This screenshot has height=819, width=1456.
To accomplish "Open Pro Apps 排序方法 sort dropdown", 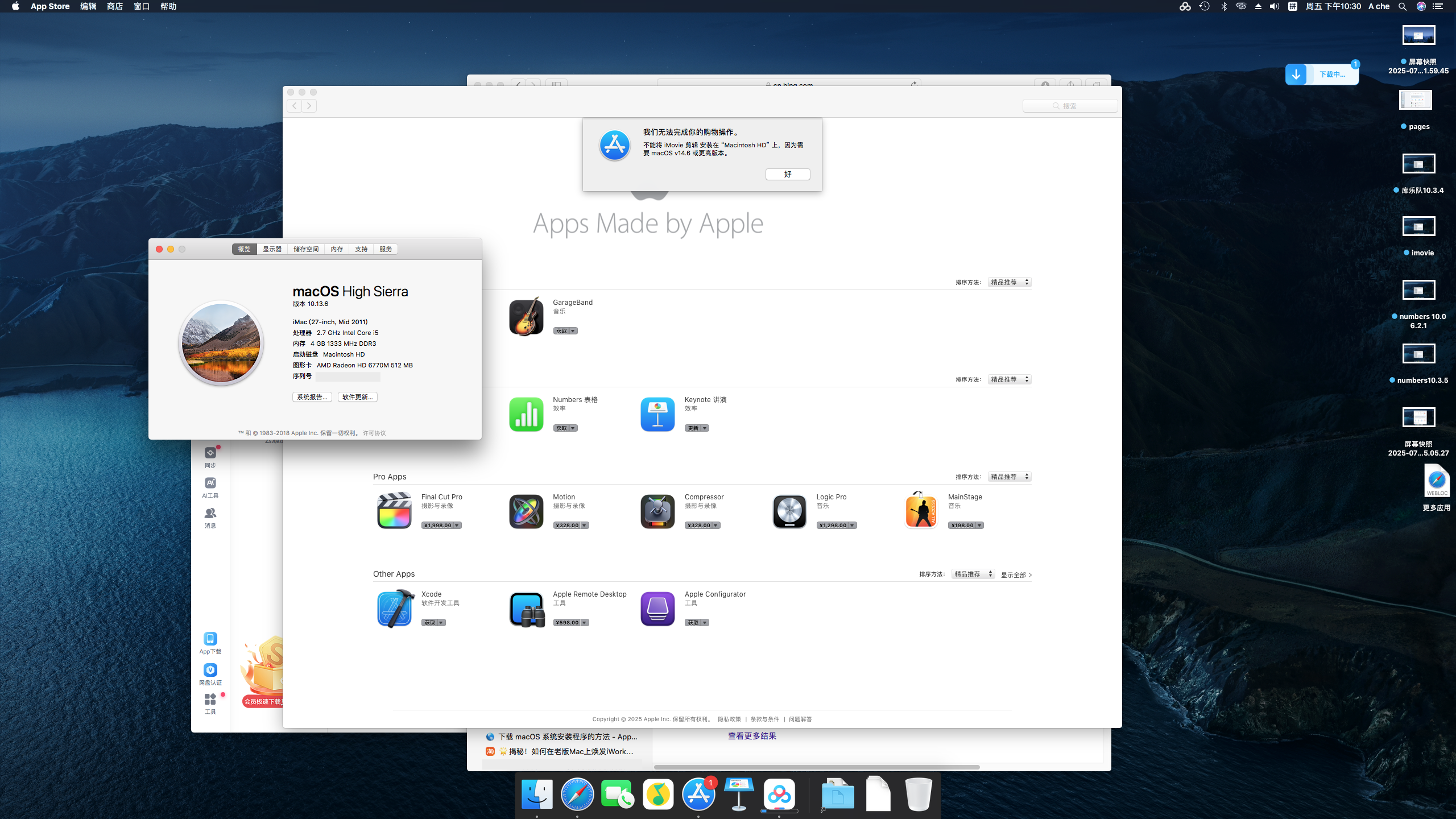I will click(1010, 477).
